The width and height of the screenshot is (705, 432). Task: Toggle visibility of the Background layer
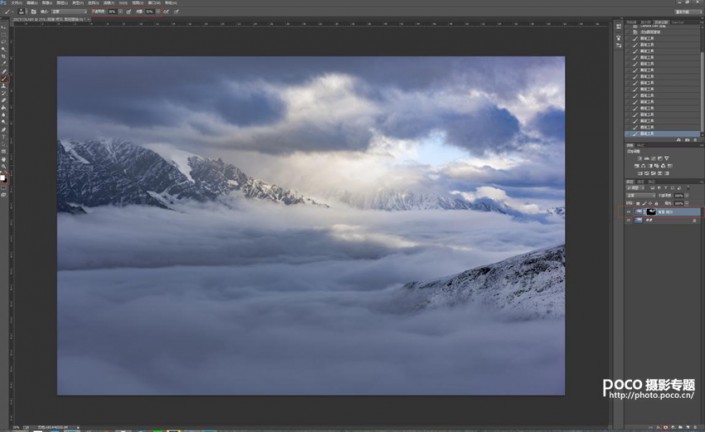[x=628, y=222]
